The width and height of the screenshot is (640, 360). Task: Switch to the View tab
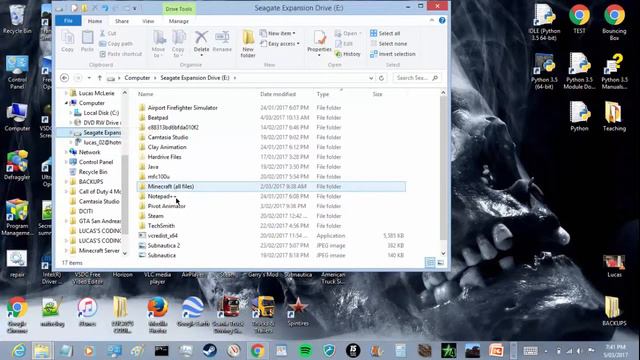click(x=148, y=21)
